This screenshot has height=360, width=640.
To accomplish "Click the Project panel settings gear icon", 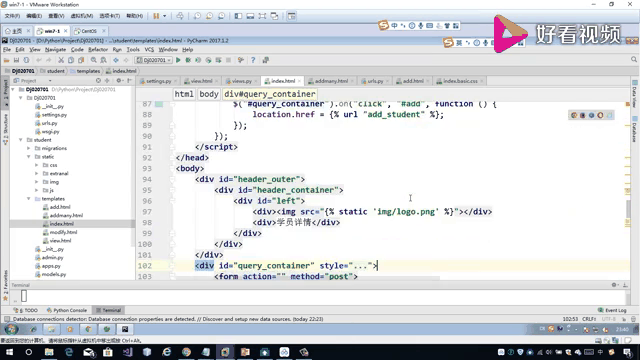I will coord(119,81).
